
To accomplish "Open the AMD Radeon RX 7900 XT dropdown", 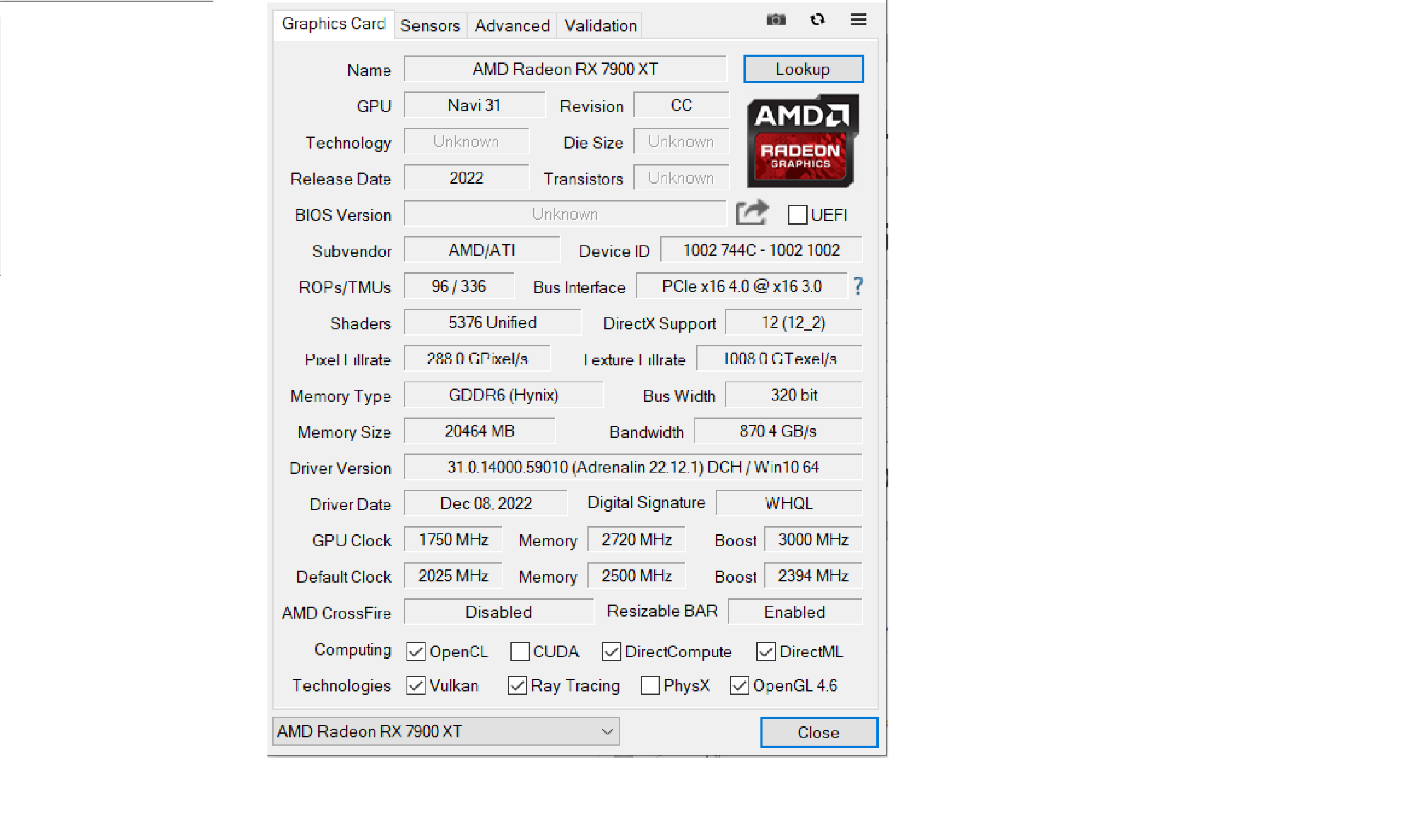I will pos(445,731).
